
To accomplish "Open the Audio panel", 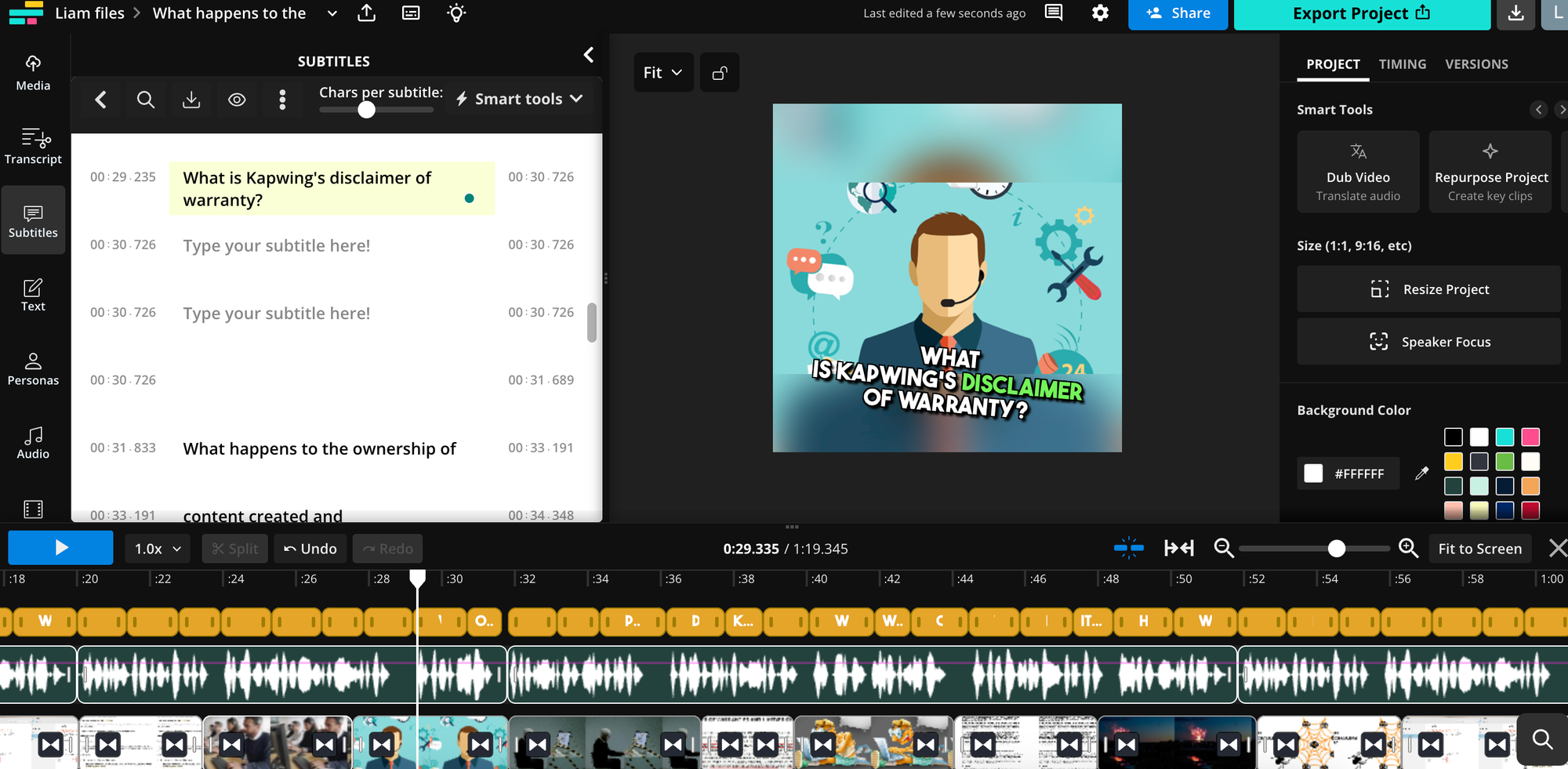I will tap(33, 441).
